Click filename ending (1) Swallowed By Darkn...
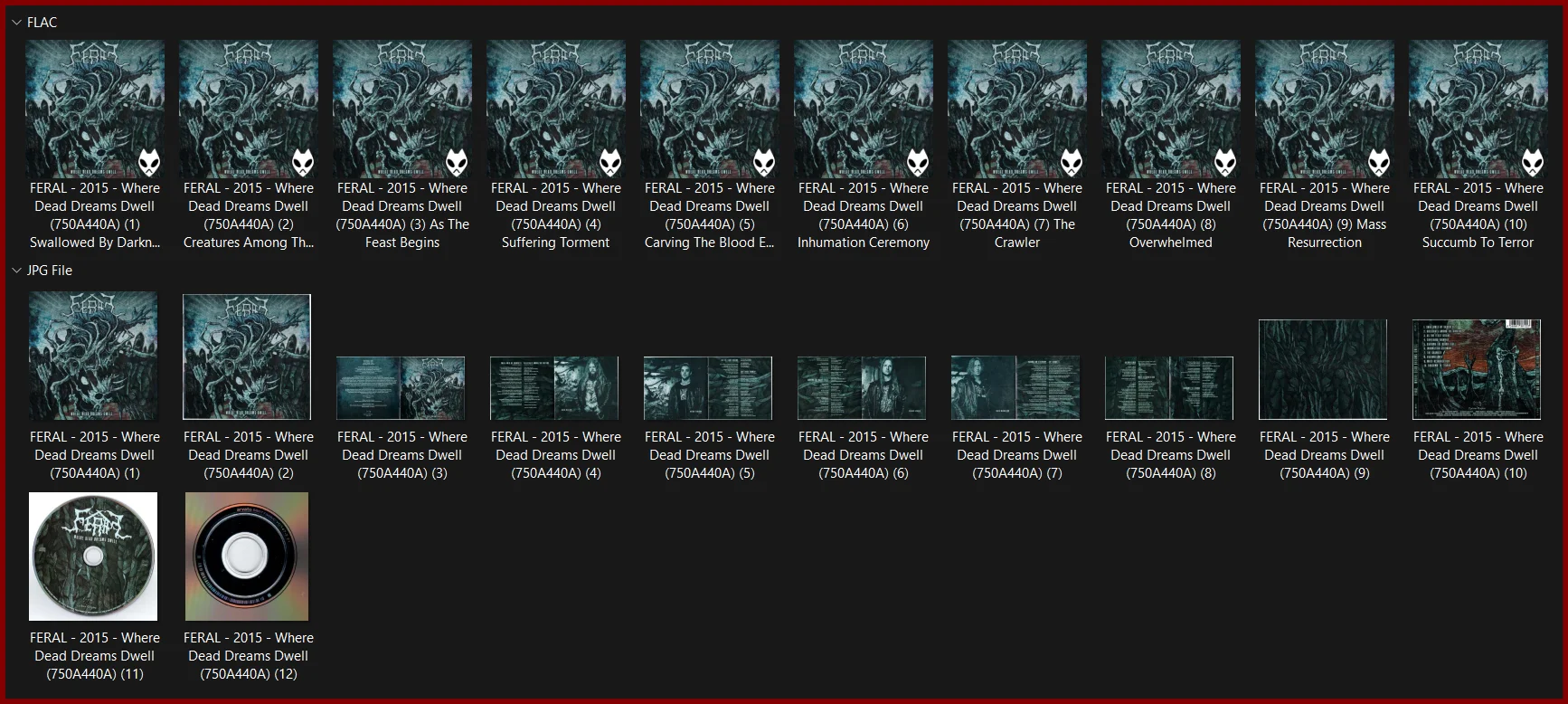The height and width of the screenshot is (704, 1568). click(95, 215)
